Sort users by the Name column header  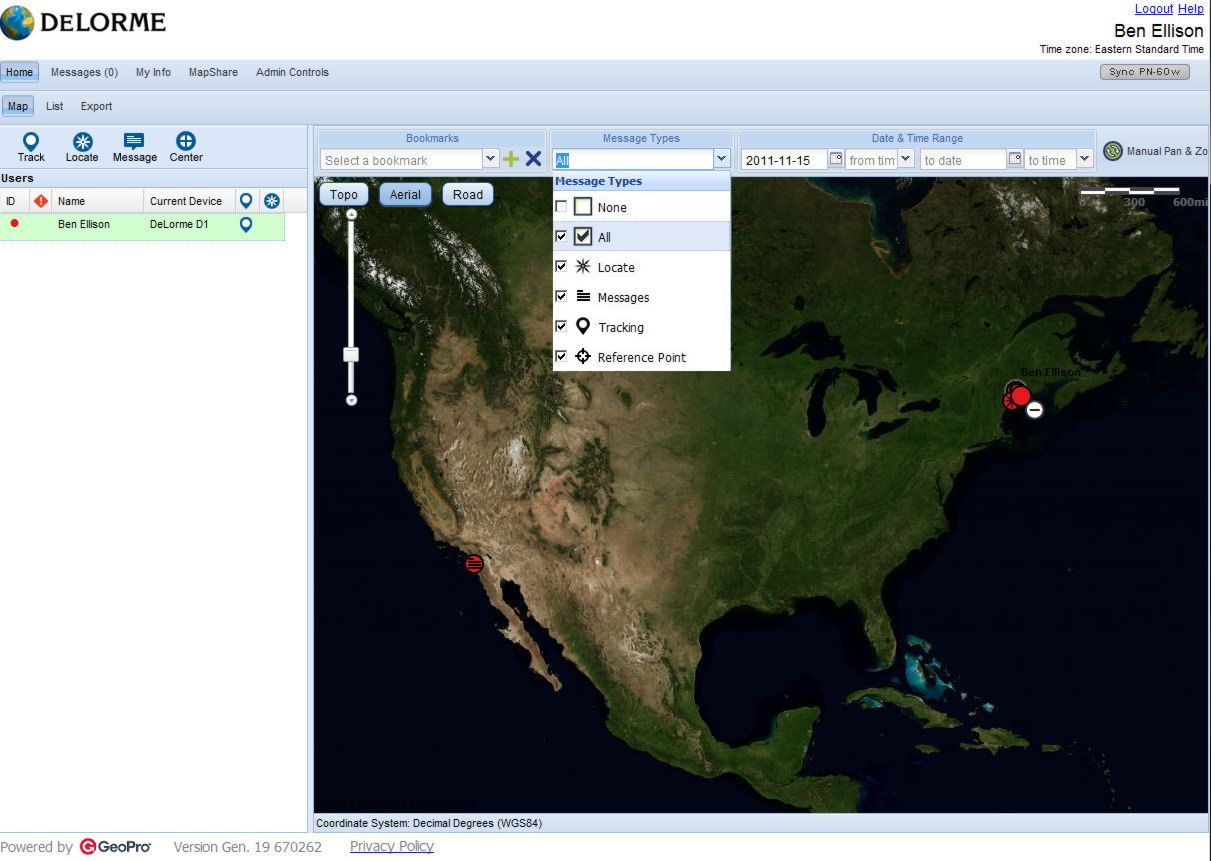(98, 201)
